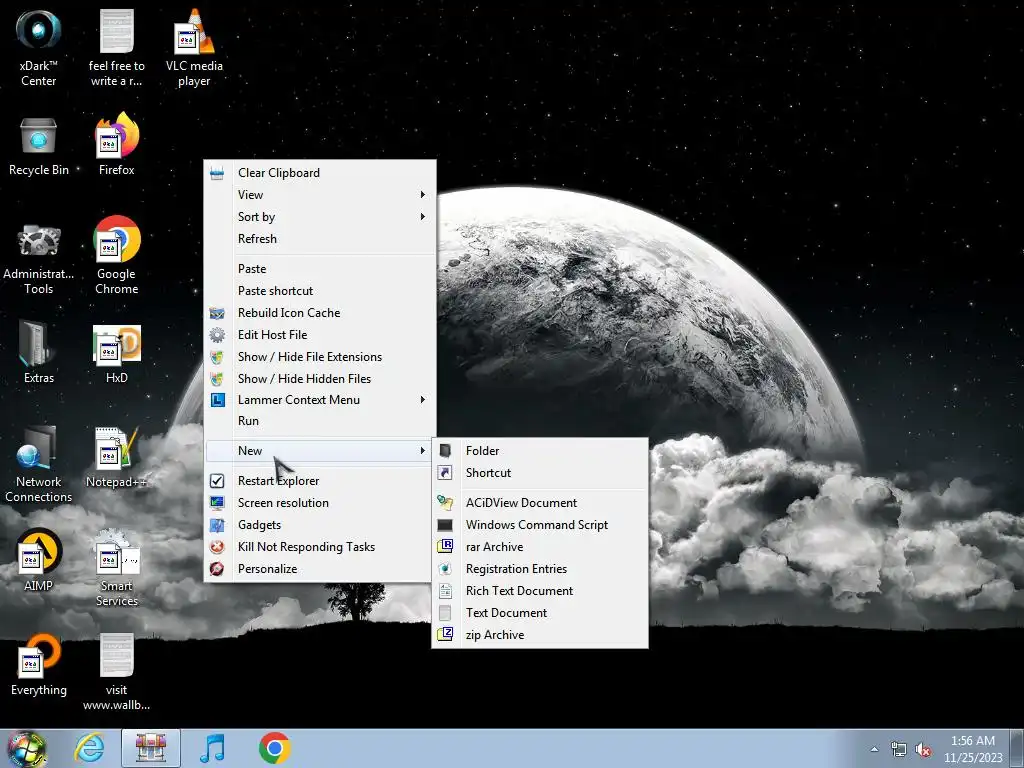Launch VLC media player desktop shortcut

[x=194, y=47]
